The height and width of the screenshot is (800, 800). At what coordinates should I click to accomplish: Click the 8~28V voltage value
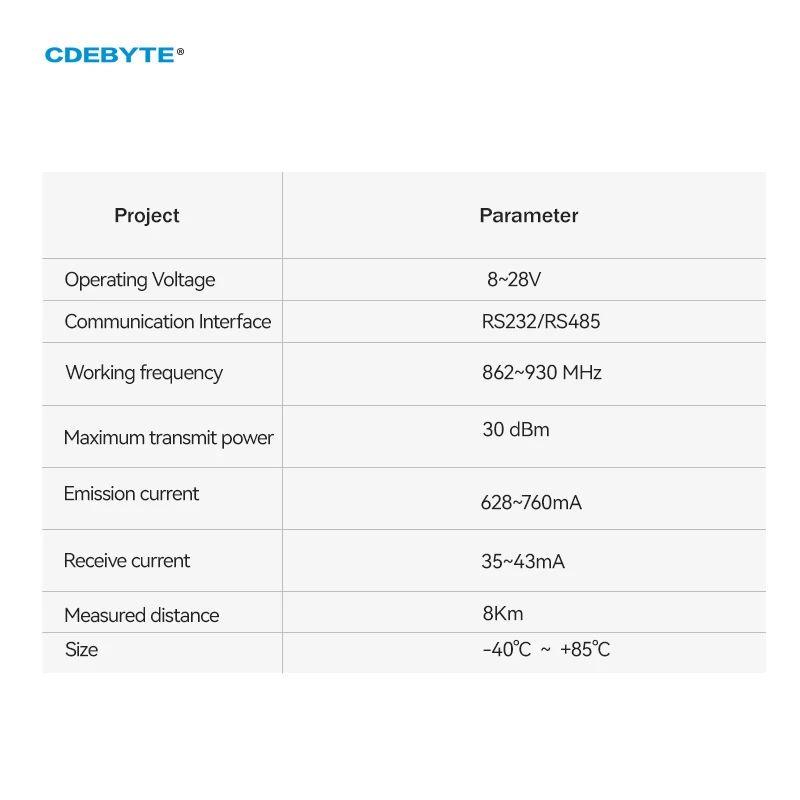pyautogui.click(x=514, y=280)
